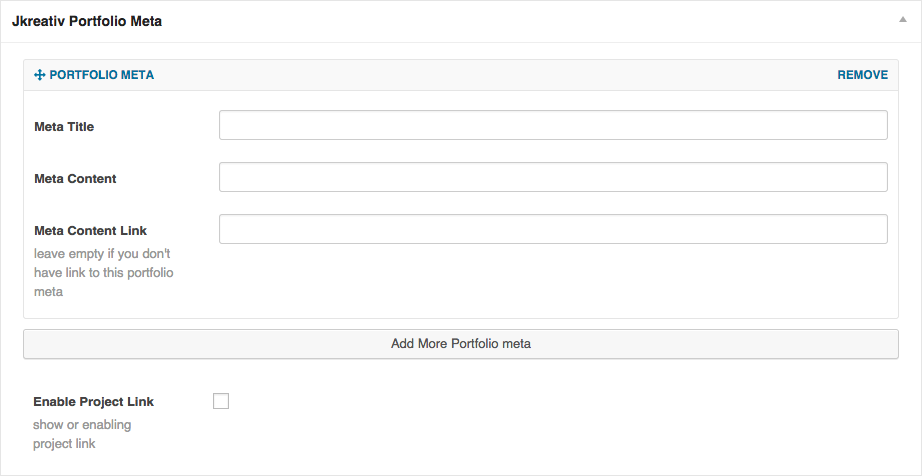Click the Enable Project Link label

tap(93, 402)
